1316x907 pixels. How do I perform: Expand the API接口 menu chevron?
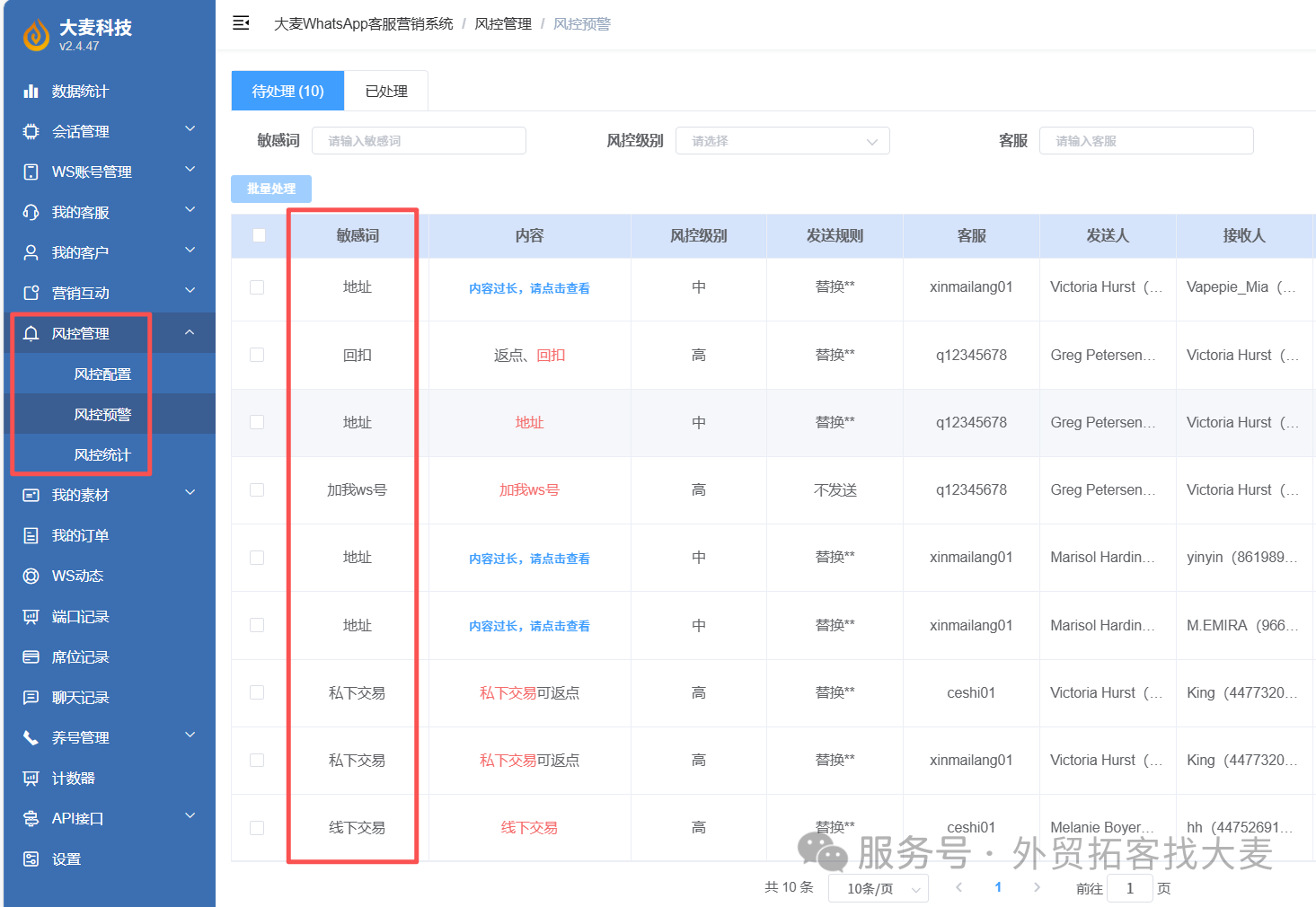pos(190,816)
